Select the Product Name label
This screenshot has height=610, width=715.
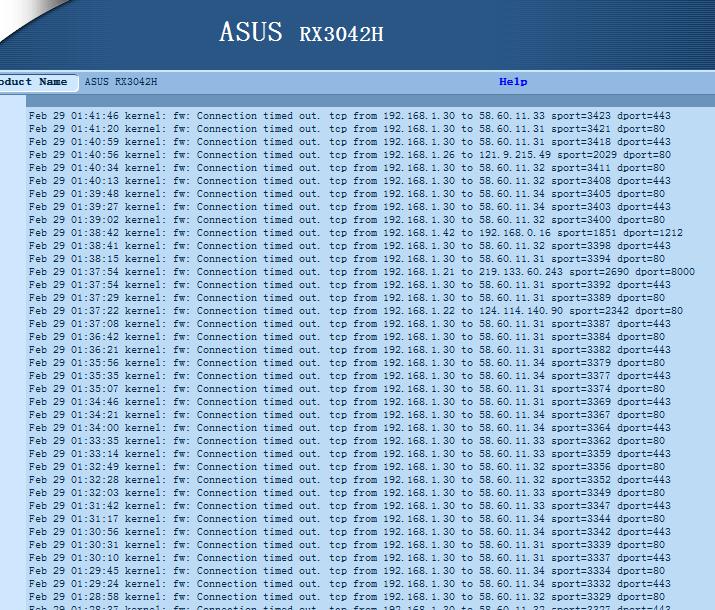pos(34,82)
